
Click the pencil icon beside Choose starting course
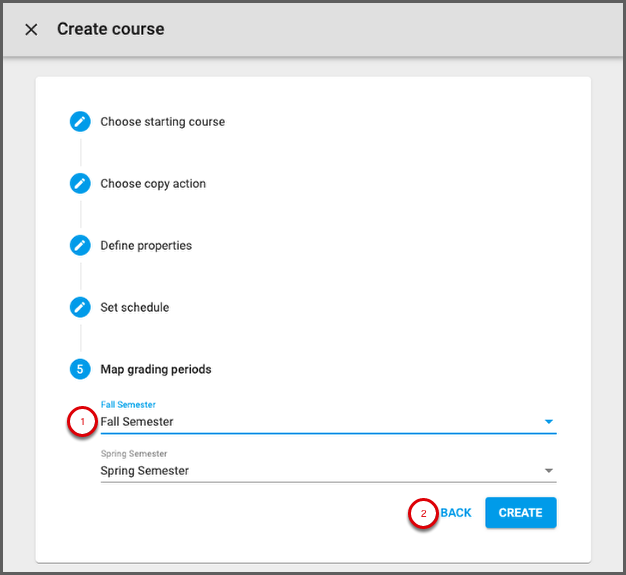click(x=80, y=122)
